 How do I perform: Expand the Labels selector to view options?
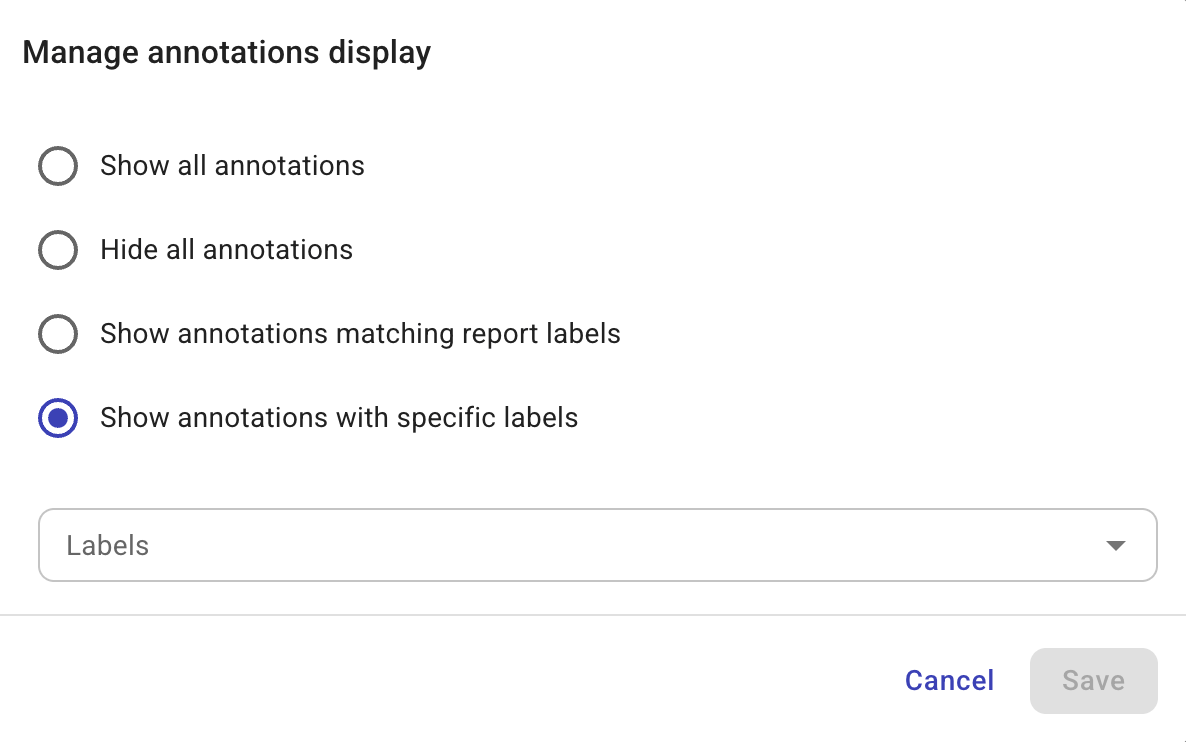point(597,545)
